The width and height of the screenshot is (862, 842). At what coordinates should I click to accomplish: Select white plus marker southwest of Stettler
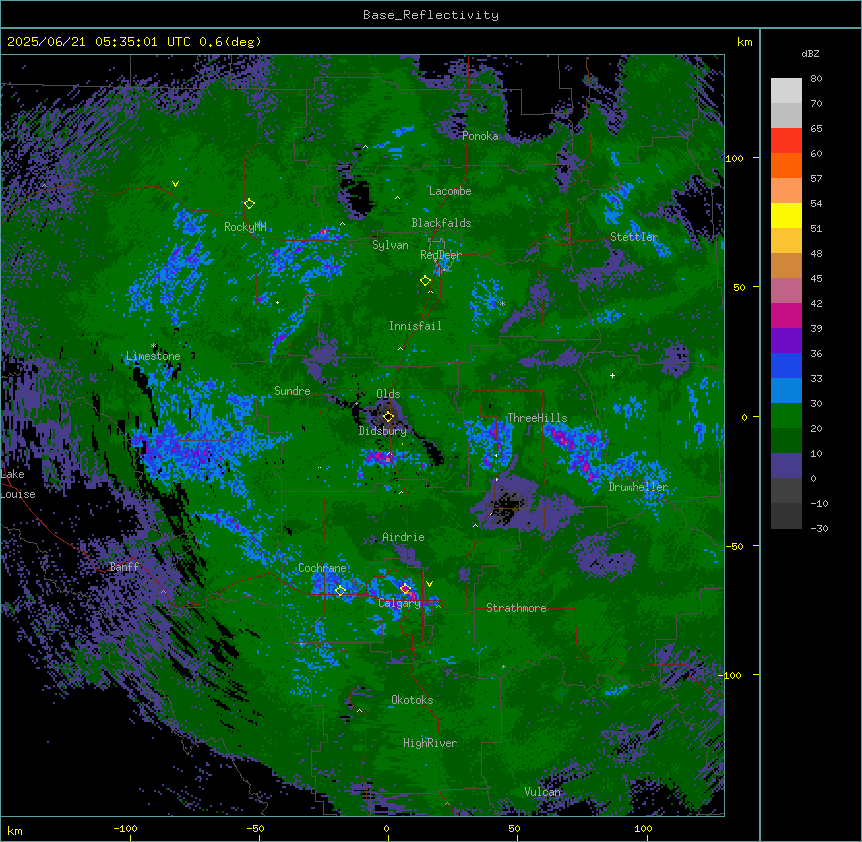click(612, 375)
